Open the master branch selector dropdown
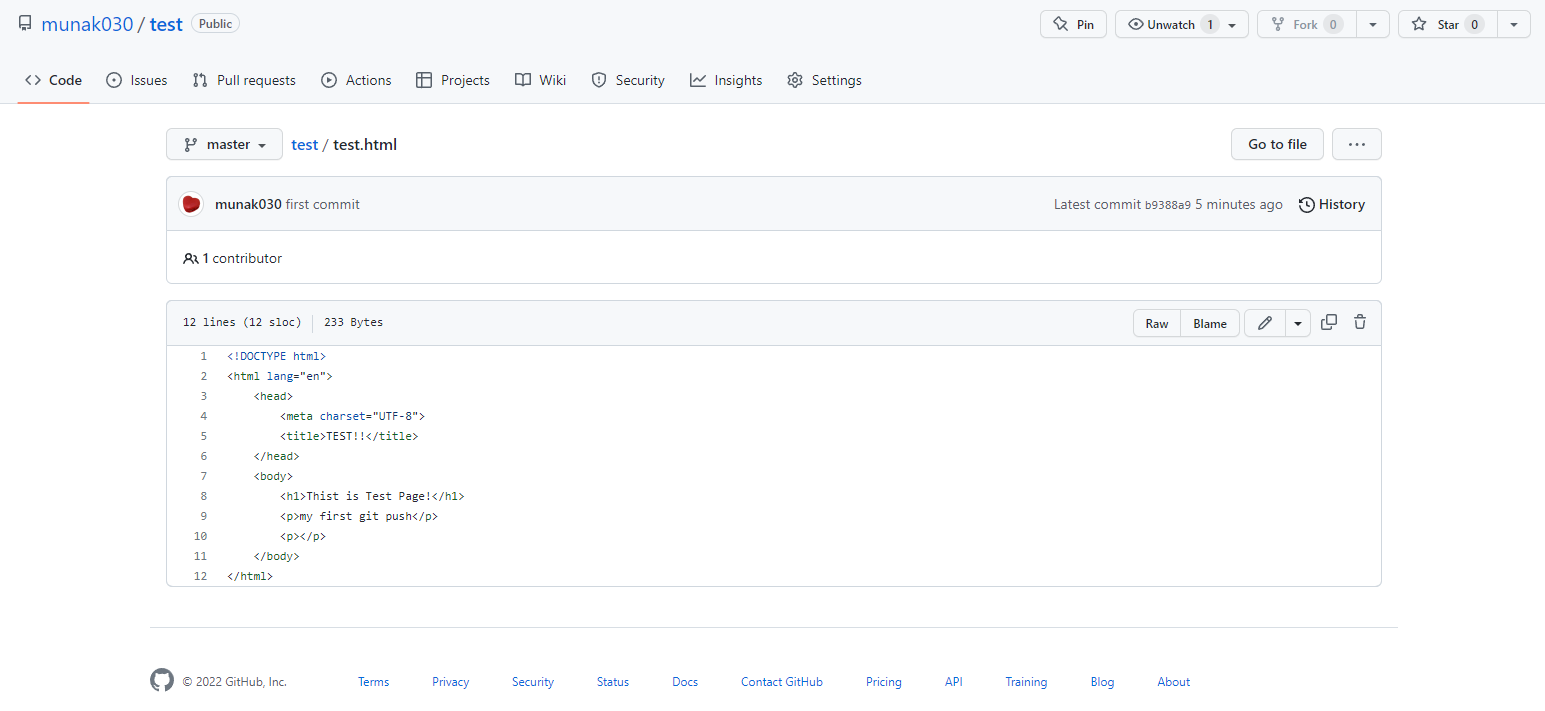Screen dimensions: 1545x711 click(225, 144)
